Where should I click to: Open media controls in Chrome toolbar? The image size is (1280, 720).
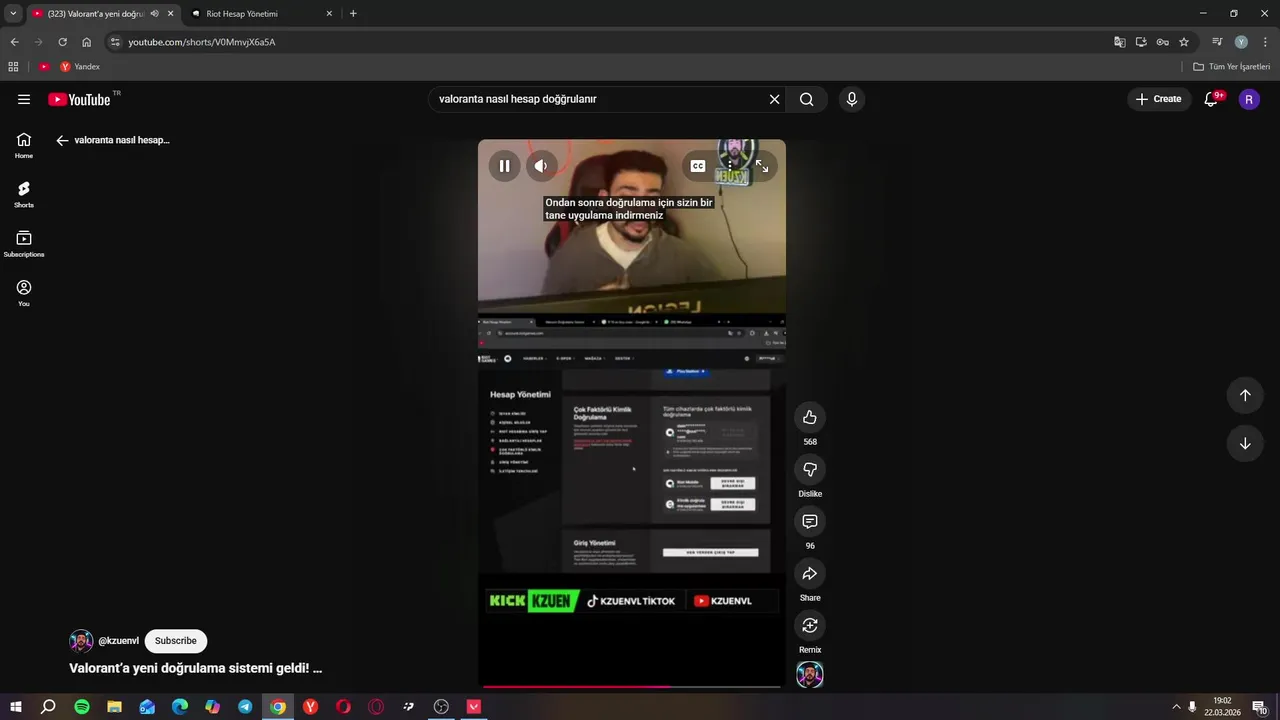1217,42
